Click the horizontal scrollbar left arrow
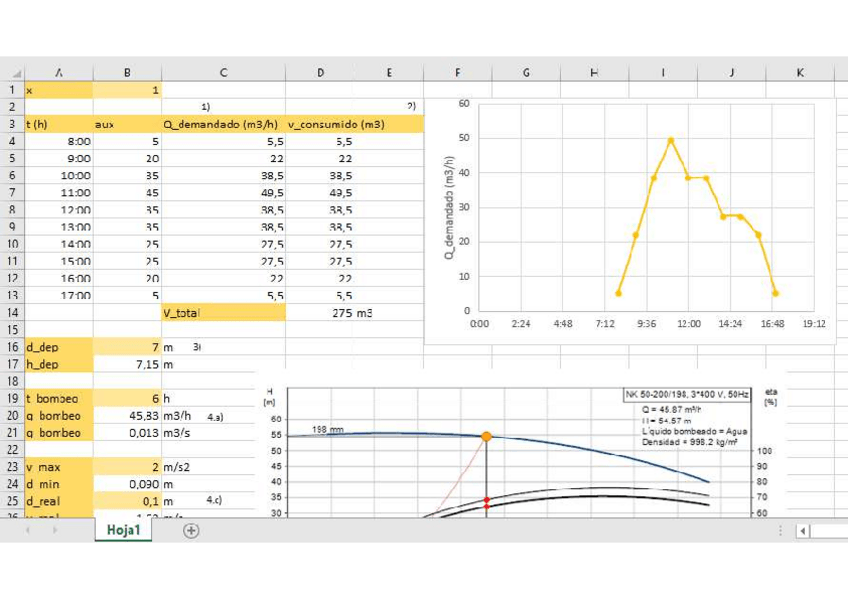This screenshot has height=599, width=848. point(802,531)
